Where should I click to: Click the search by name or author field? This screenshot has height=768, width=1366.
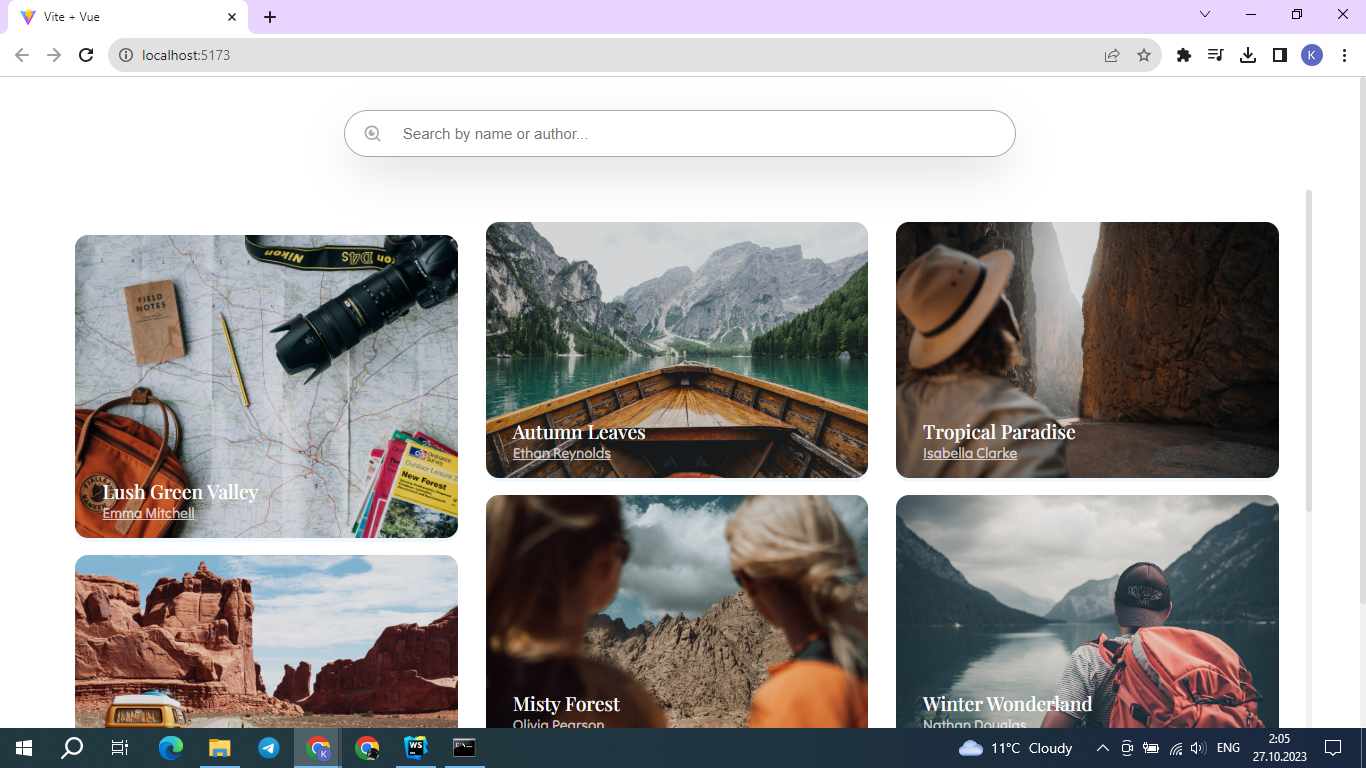680,133
